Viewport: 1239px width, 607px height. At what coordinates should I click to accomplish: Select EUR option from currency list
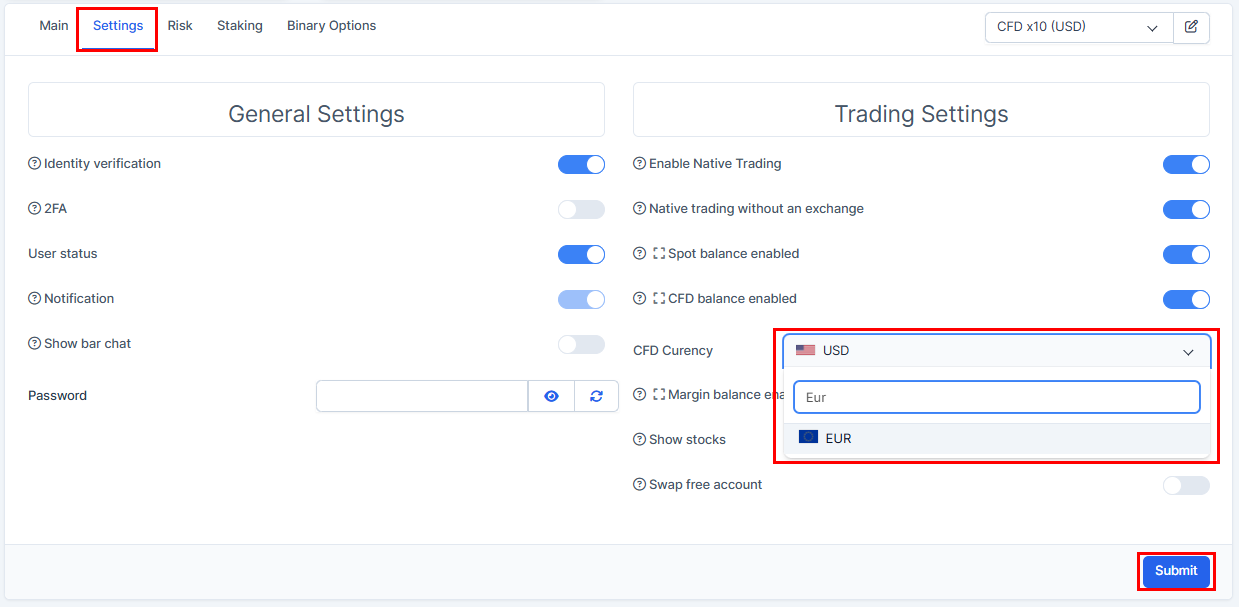click(x=838, y=438)
